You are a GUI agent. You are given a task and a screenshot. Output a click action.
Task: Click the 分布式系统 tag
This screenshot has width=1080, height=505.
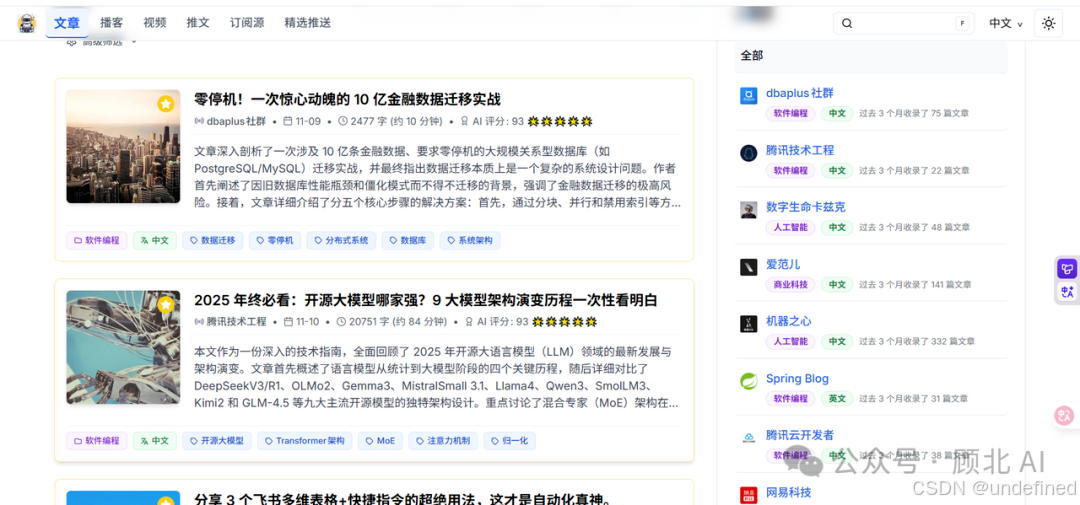click(x=341, y=240)
